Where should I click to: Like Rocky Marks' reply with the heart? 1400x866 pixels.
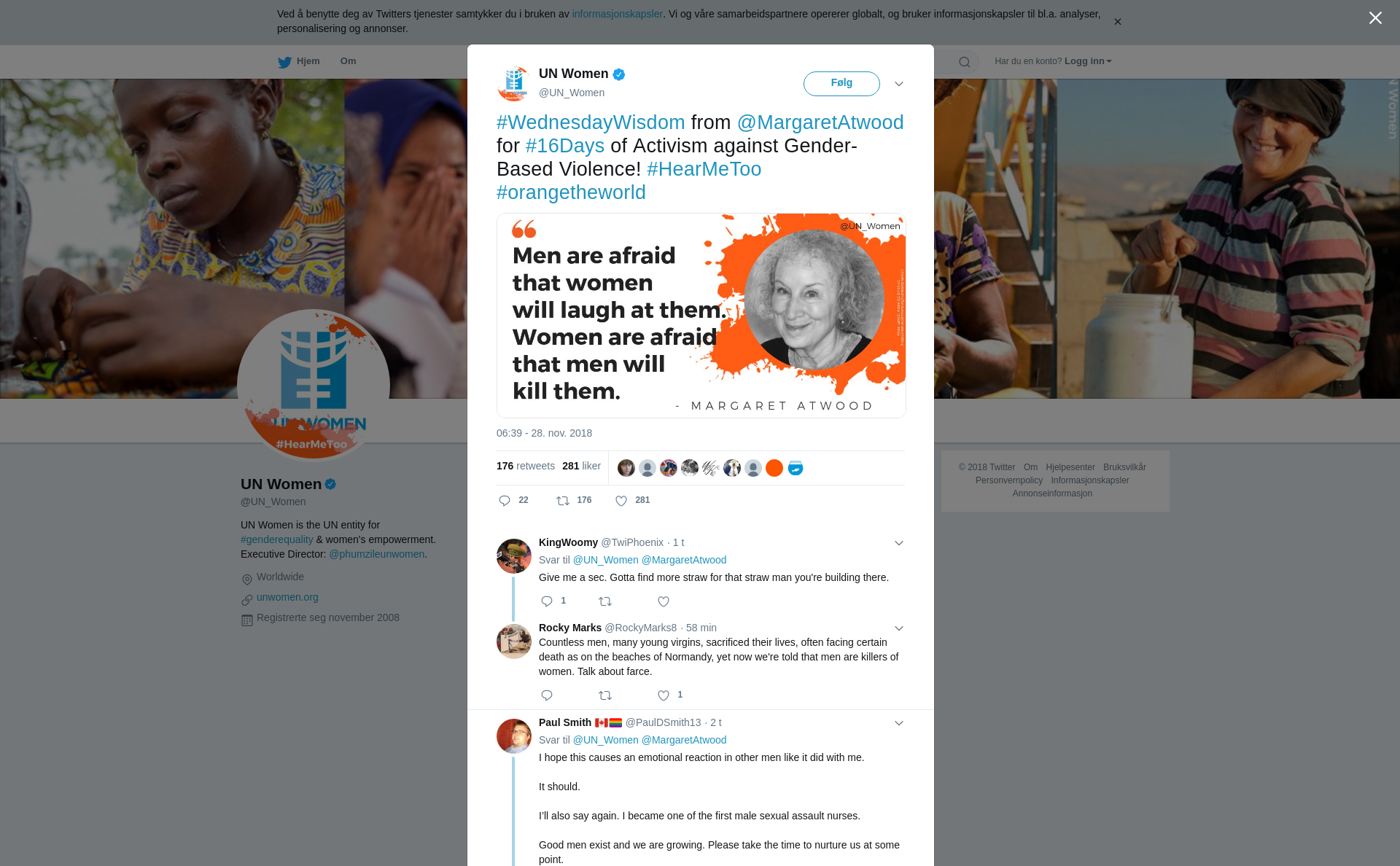pos(664,695)
